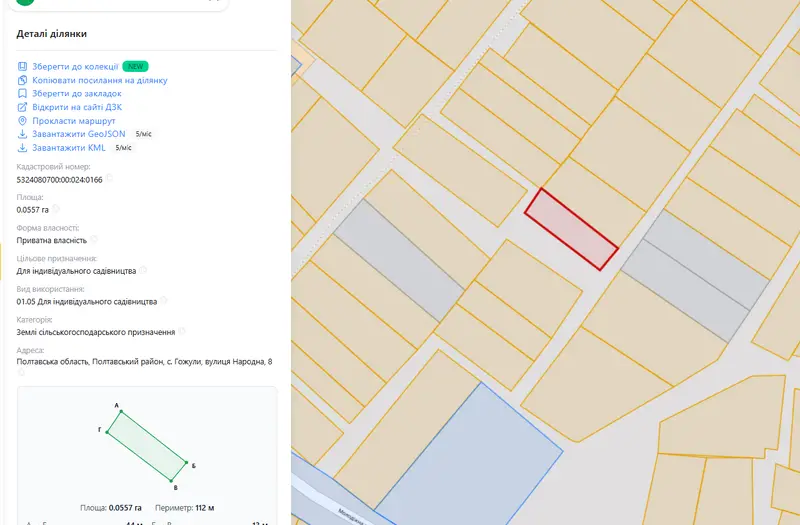The image size is (800, 525).
Task: Click copy icon beside 'Приватна власність'
Action: coord(94,239)
